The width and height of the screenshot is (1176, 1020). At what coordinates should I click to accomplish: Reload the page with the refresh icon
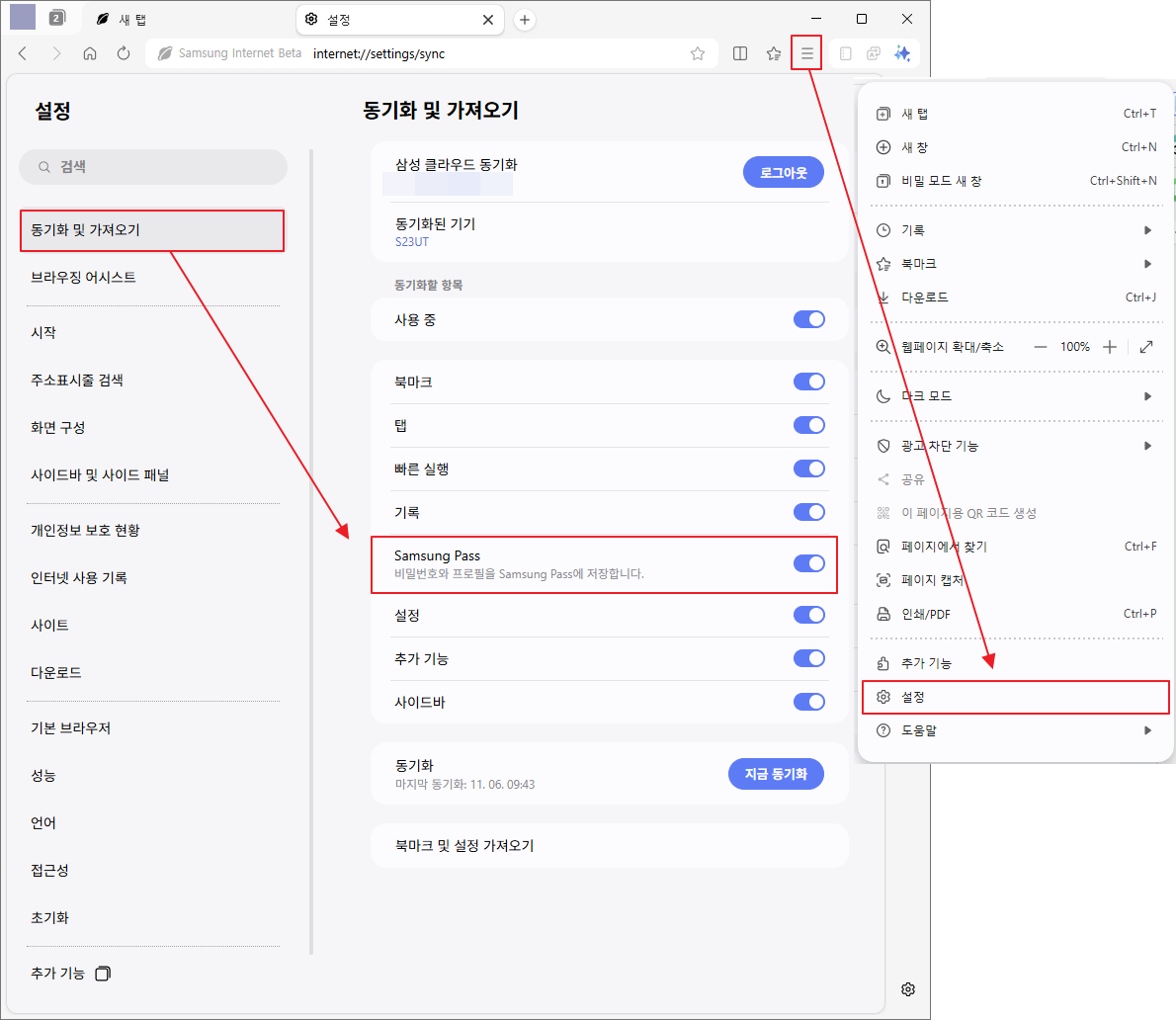[123, 53]
